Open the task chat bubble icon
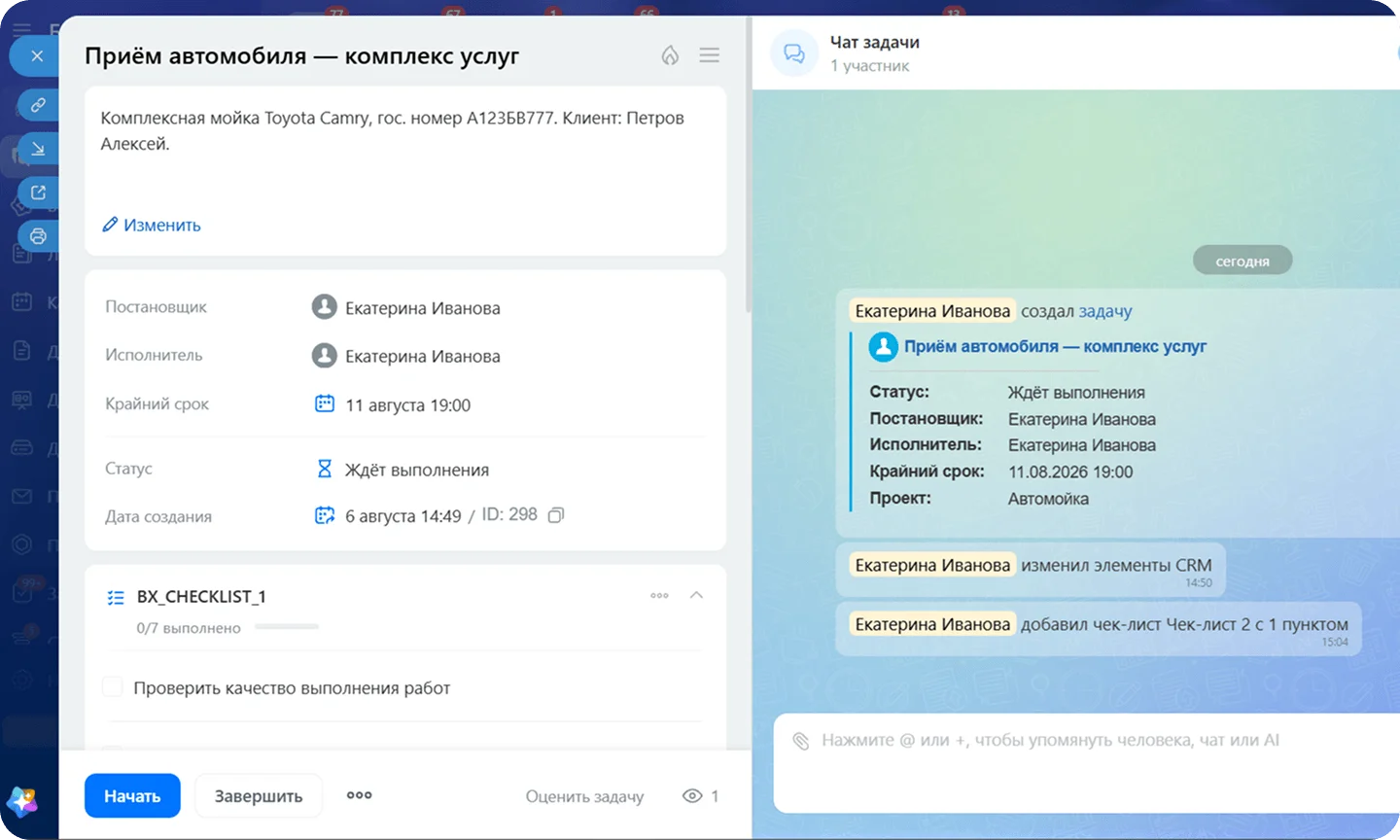1400x840 pixels. 794,53
